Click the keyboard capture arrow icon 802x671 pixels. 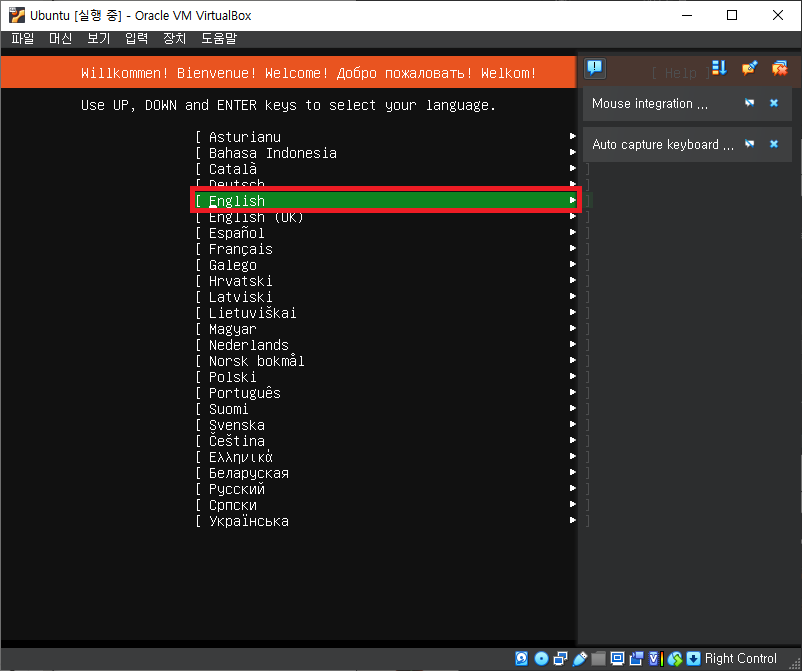694,658
